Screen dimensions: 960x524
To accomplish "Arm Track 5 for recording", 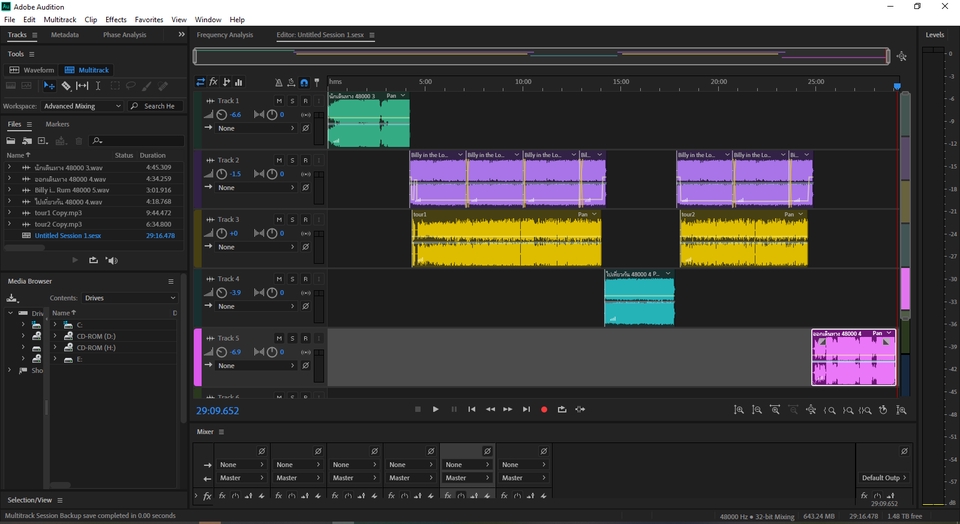I will click(305, 338).
